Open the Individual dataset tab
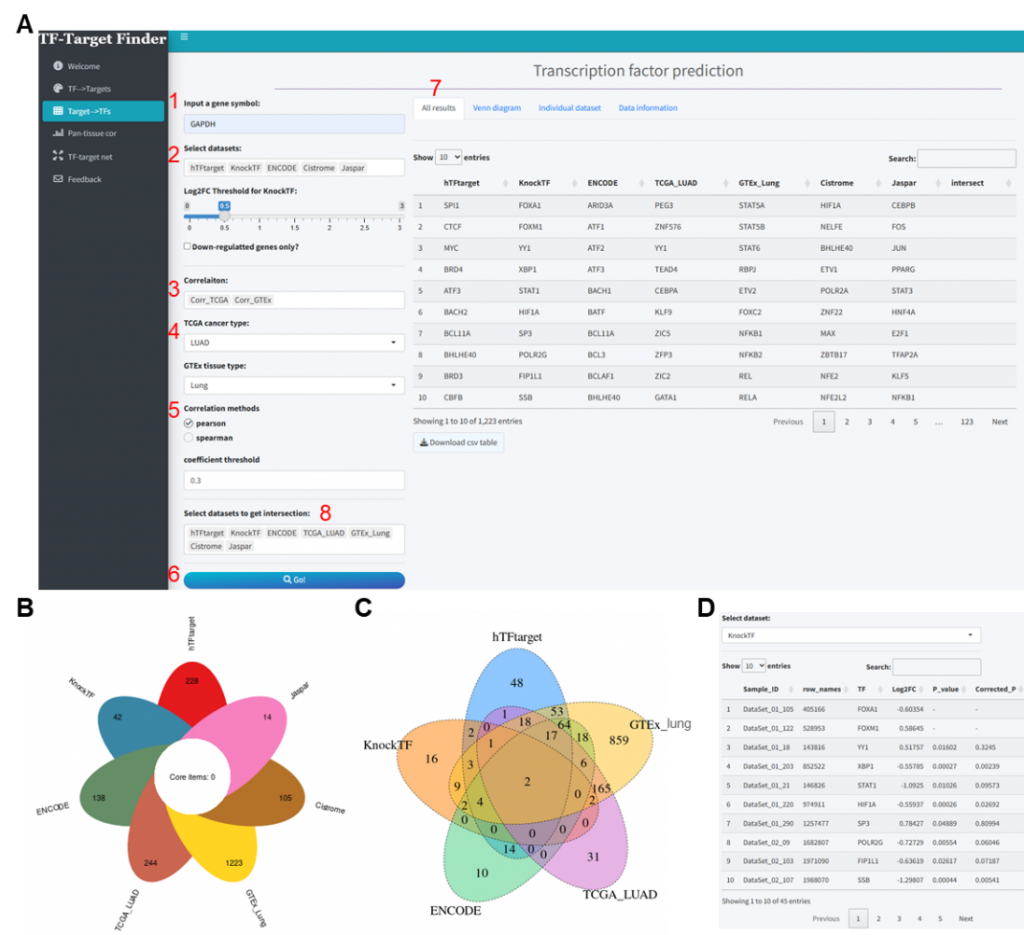 569,108
